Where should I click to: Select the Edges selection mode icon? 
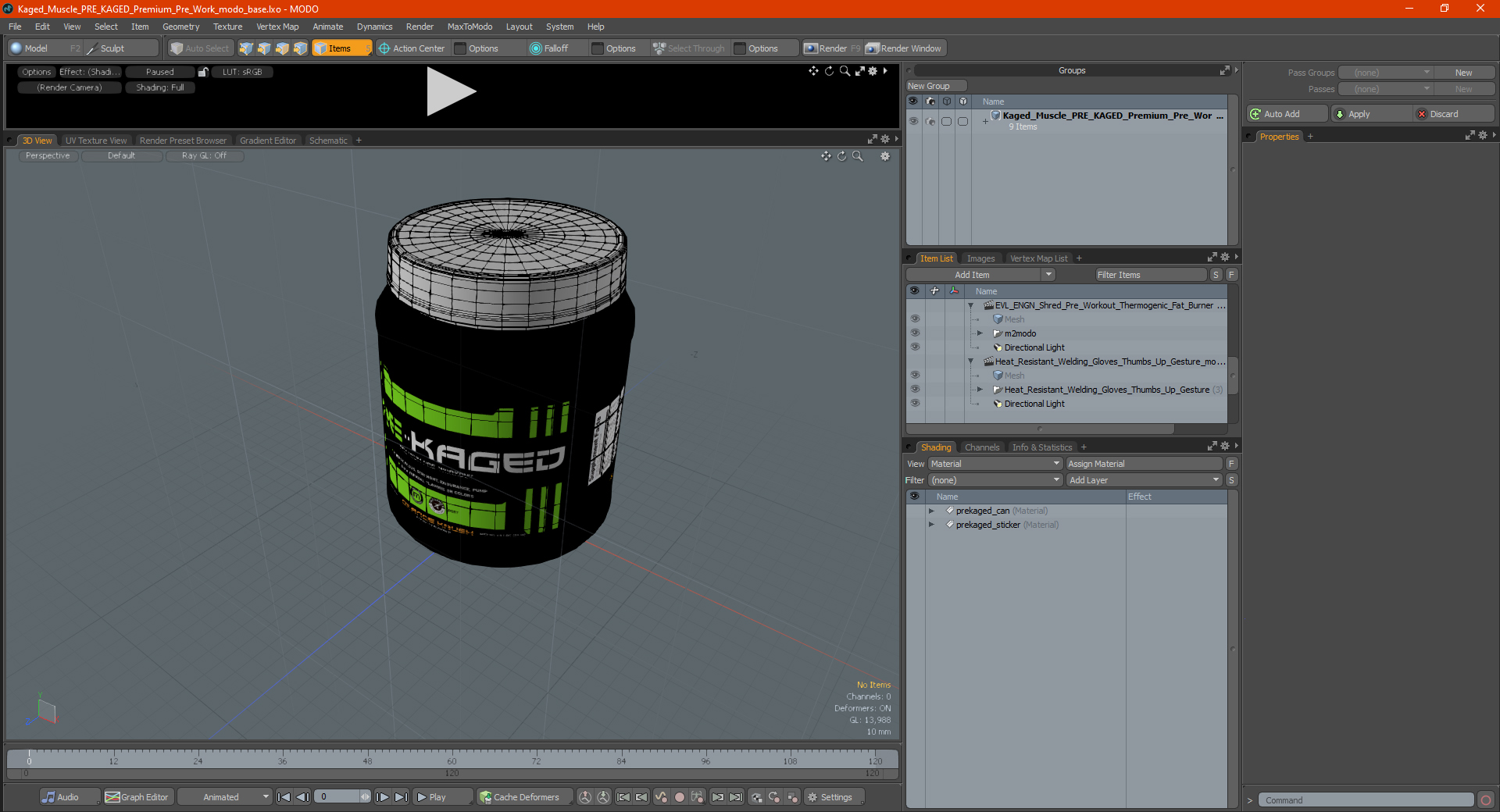[x=264, y=48]
